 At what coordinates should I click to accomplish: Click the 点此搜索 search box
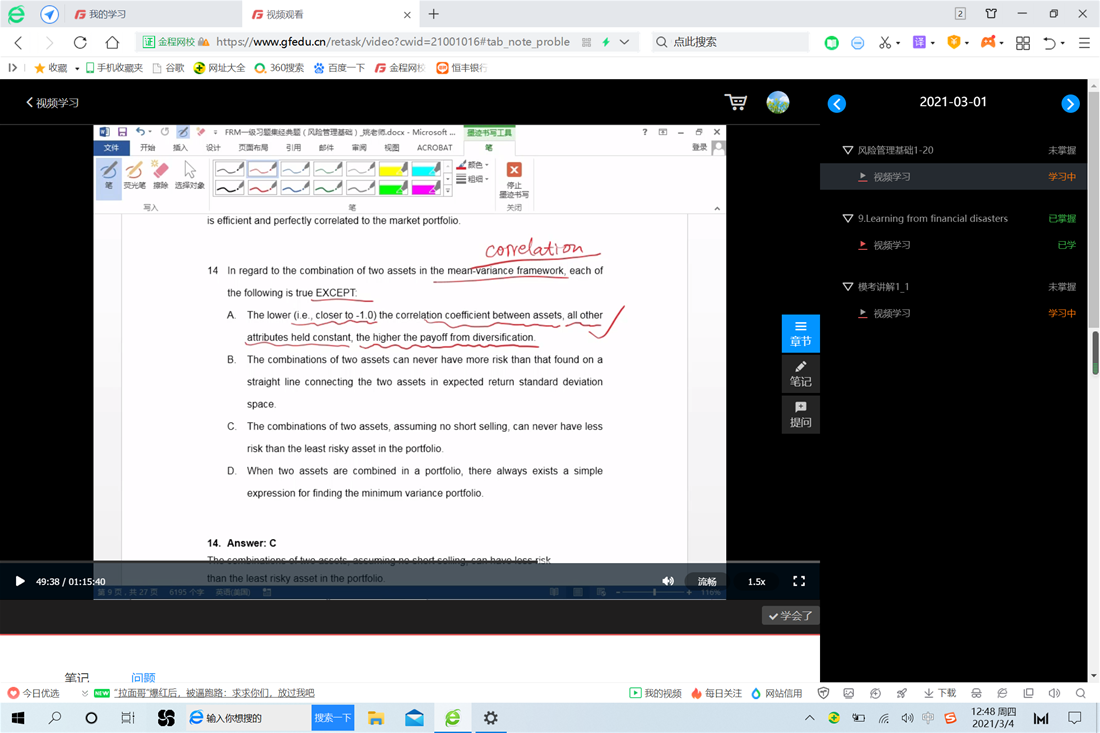pyautogui.click(x=730, y=42)
